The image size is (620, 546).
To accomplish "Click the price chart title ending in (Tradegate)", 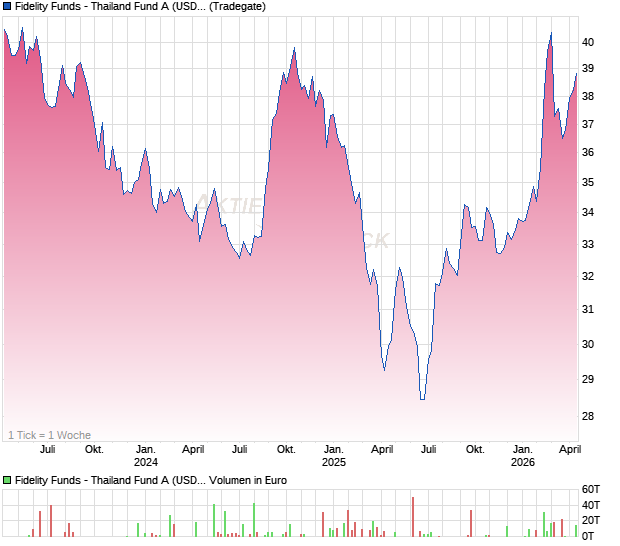I will (140, 6).
